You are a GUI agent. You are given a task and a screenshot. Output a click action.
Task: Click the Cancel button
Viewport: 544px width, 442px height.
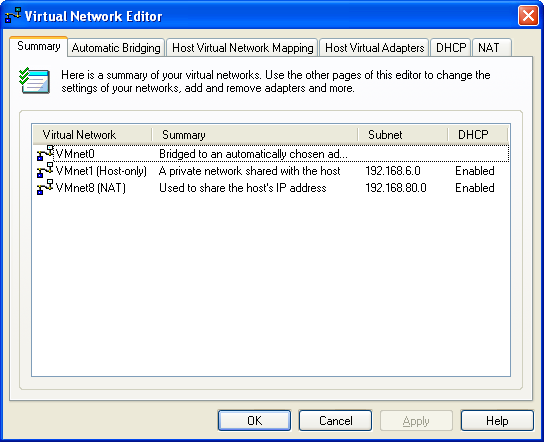coord(335,420)
